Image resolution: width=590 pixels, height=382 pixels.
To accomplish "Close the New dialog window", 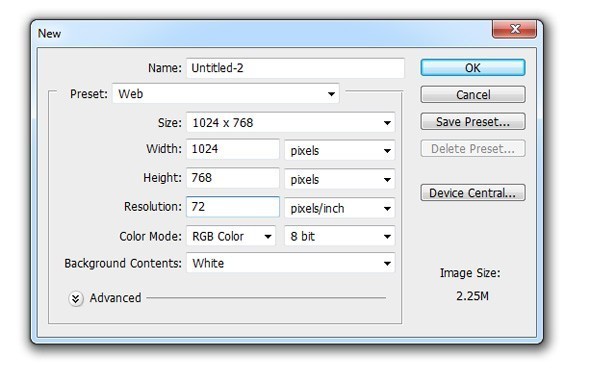I will point(514,29).
